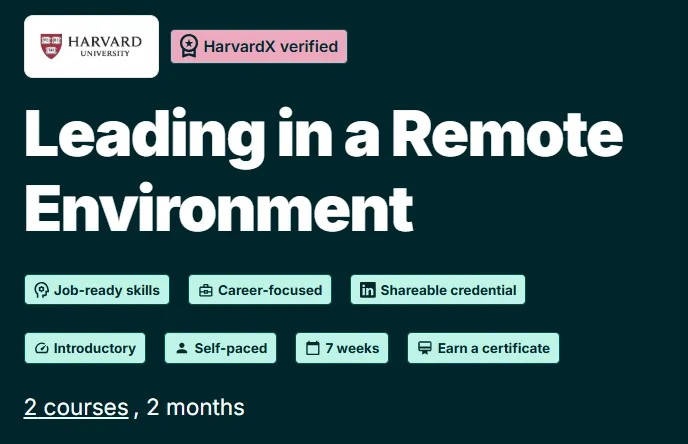
Task: Open the 2 courses link
Action: (76, 408)
